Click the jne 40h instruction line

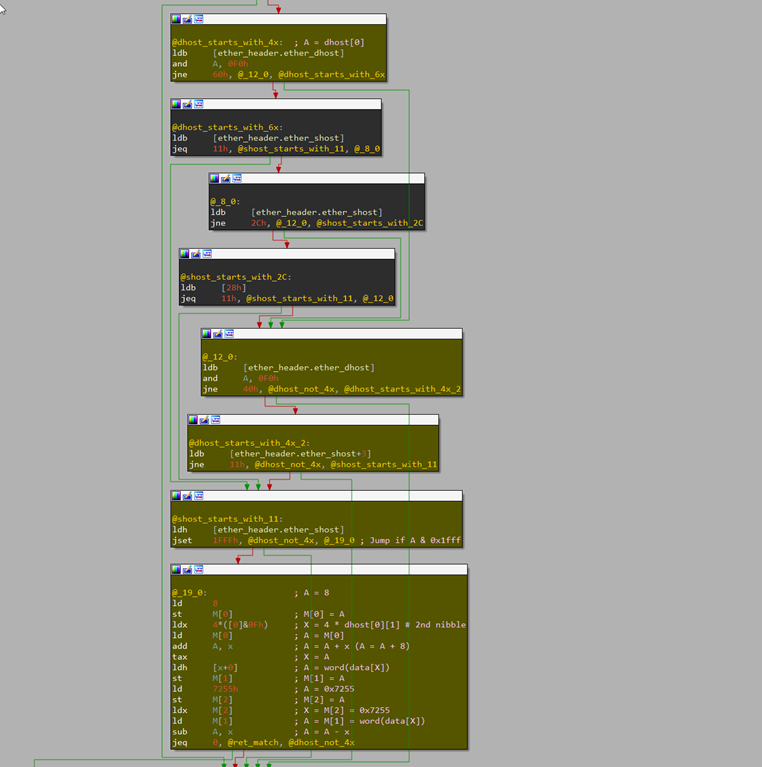point(332,389)
